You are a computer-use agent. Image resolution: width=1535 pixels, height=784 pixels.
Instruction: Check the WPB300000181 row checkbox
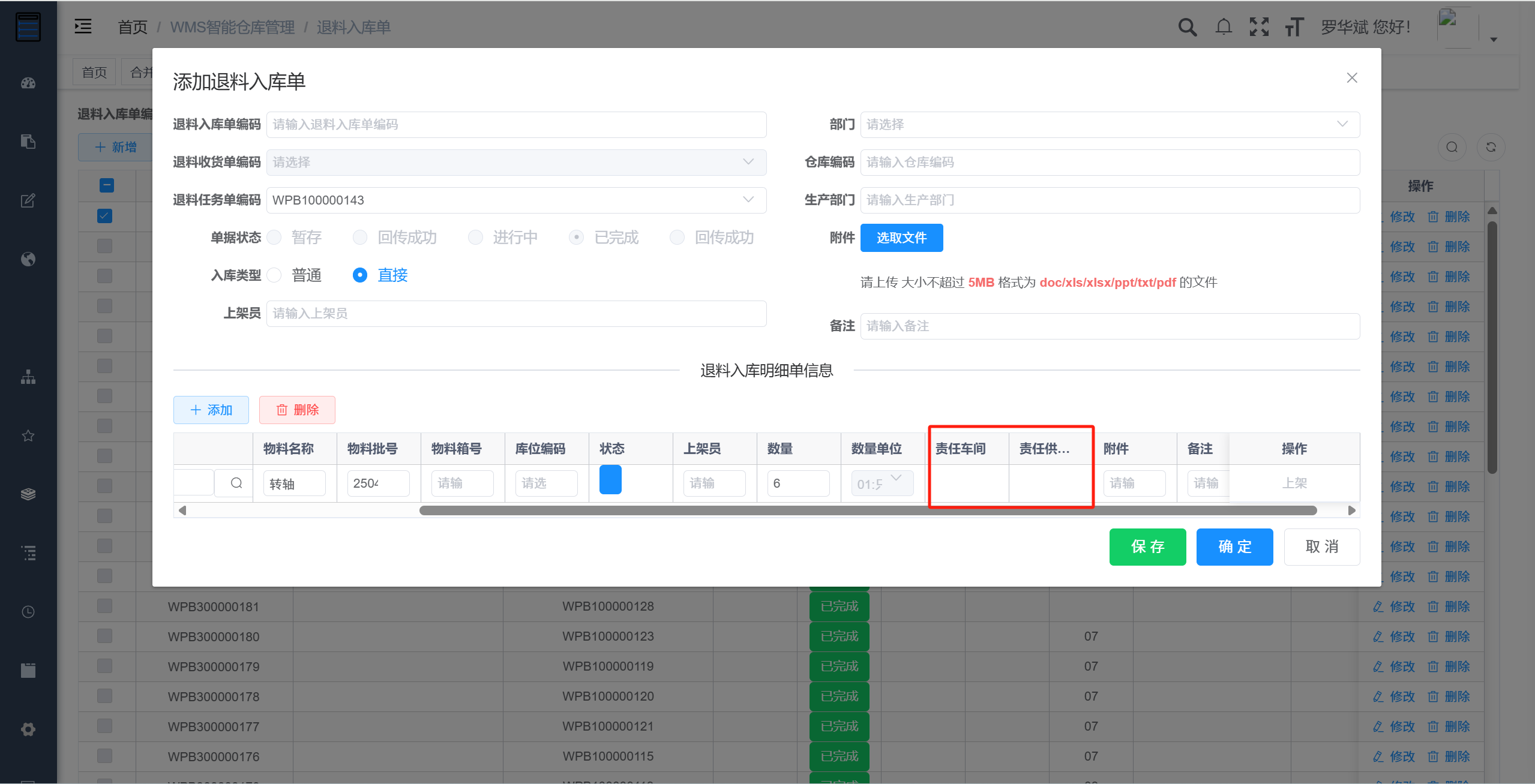click(x=105, y=606)
